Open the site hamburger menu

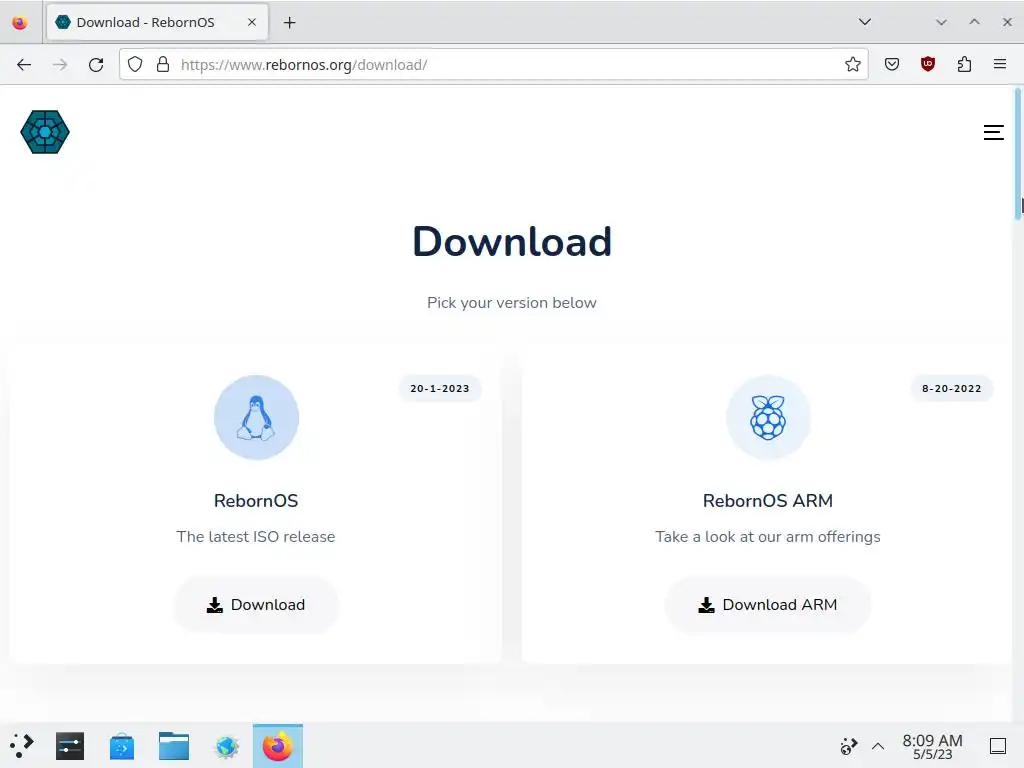[x=993, y=133]
